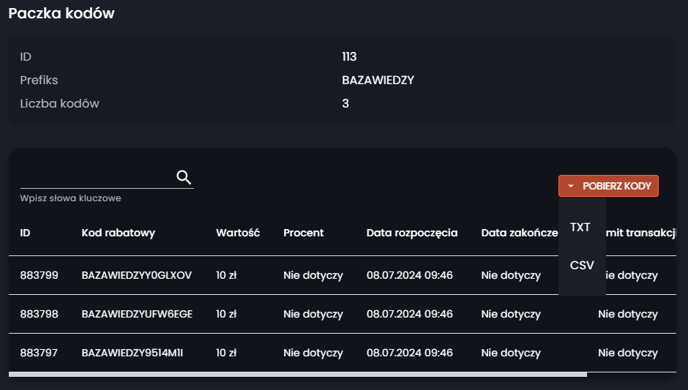
Task: Select code BAZAWIEDZYY0GLXOV cell
Action: (x=136, y=276)
